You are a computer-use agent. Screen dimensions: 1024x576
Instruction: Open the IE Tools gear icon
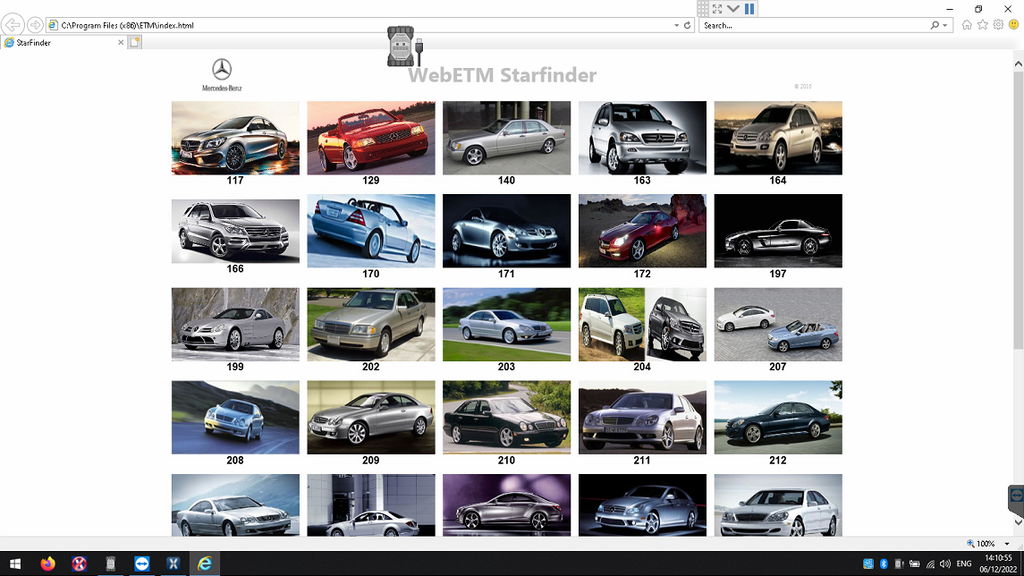[997, 25]
